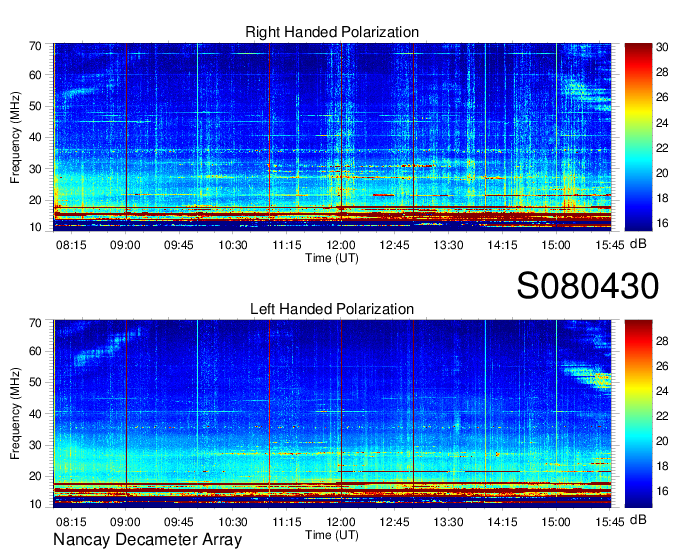
Task: Click the 28 dB value on the Left Handed colorbar
Action: click(x=662, y=341)
